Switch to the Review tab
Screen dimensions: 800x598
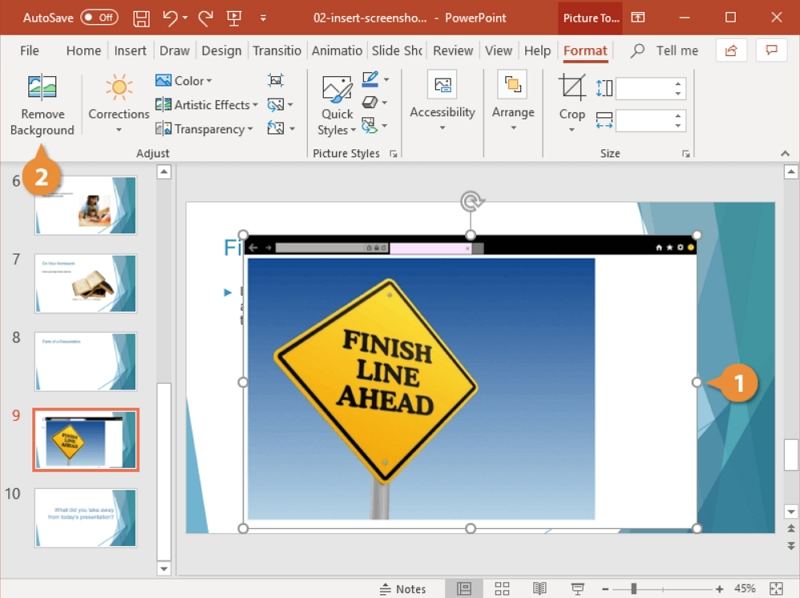pos(453,51)
